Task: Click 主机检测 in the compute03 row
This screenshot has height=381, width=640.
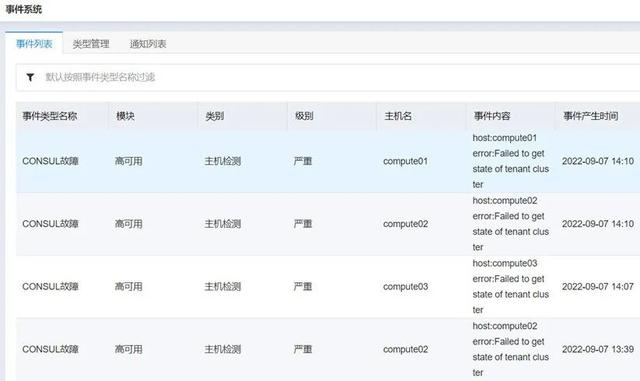Action: point(223,286)
